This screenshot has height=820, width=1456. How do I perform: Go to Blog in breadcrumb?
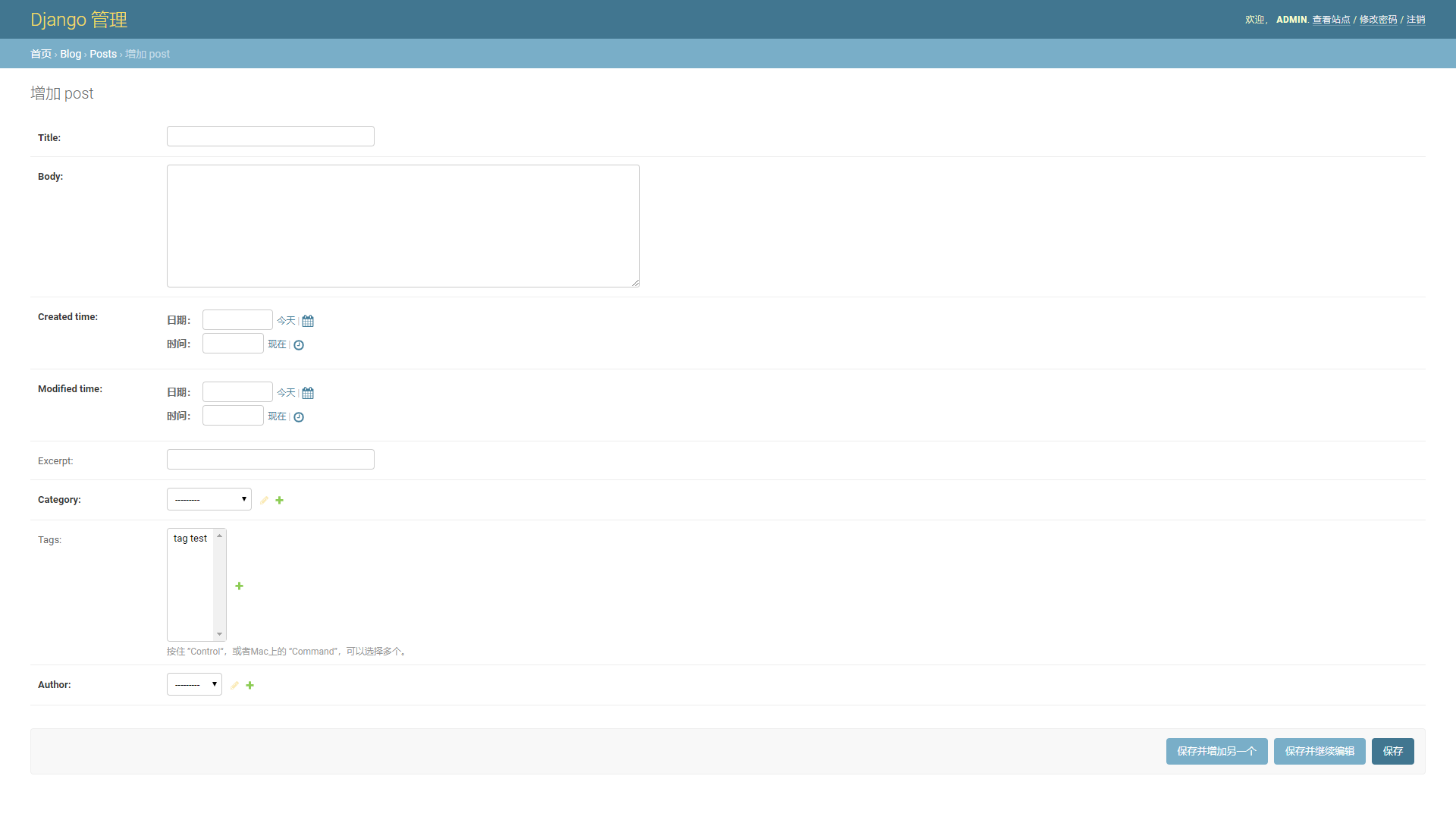(x=71, y=55)
